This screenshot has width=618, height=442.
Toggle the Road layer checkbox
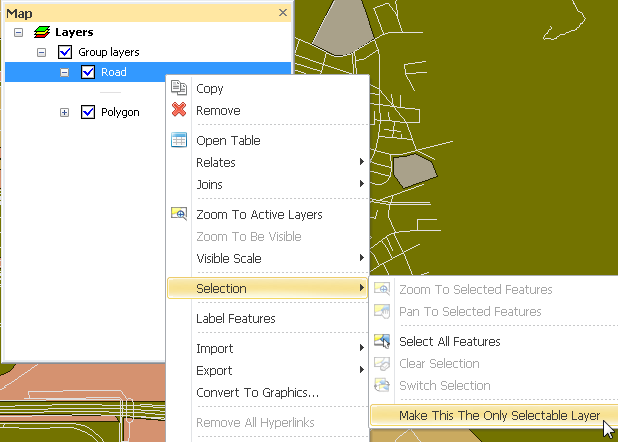(x=88, y=72)
